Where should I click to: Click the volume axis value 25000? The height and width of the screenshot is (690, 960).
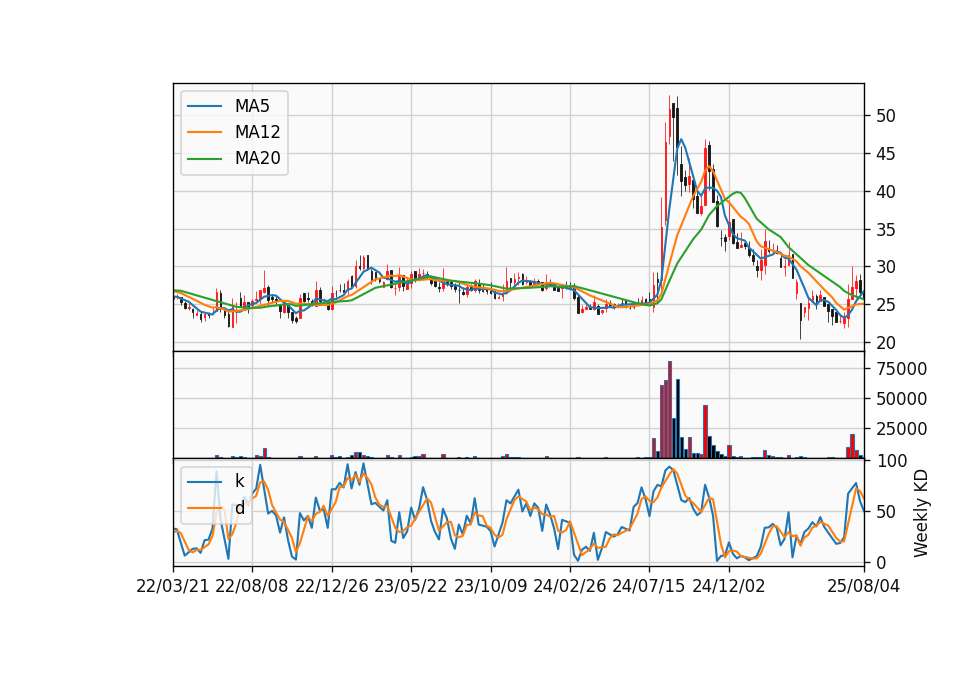[x=901, y=429]
